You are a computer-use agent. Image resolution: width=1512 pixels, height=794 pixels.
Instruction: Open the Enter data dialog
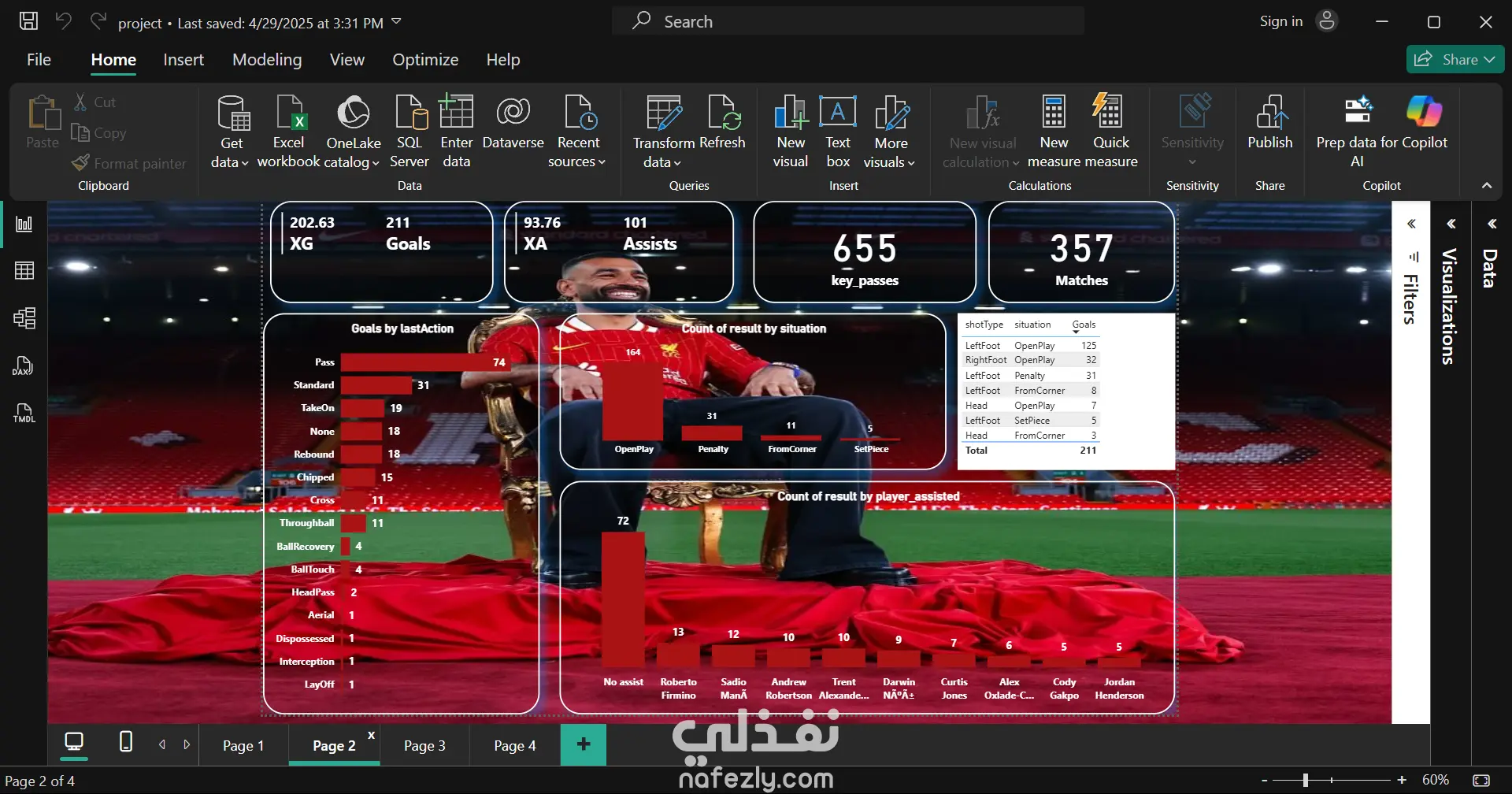[456, 131]
